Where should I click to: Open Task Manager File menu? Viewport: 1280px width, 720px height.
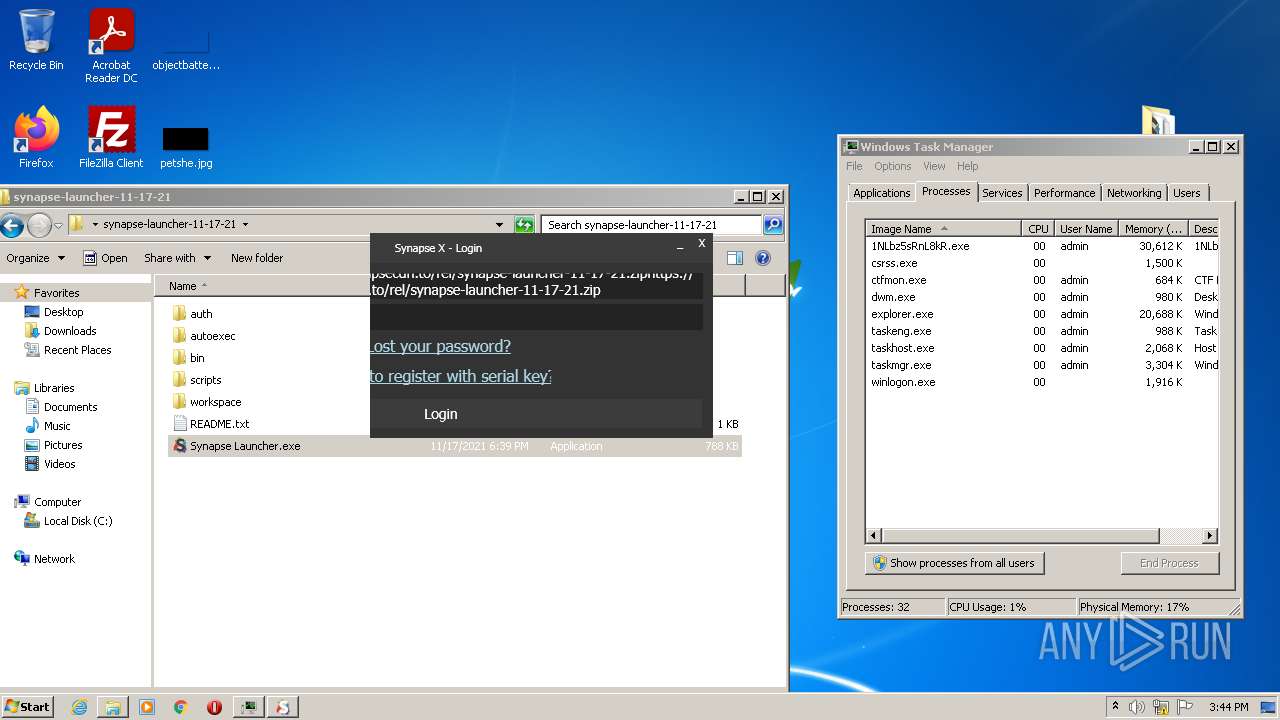click(x=854, y=166)
